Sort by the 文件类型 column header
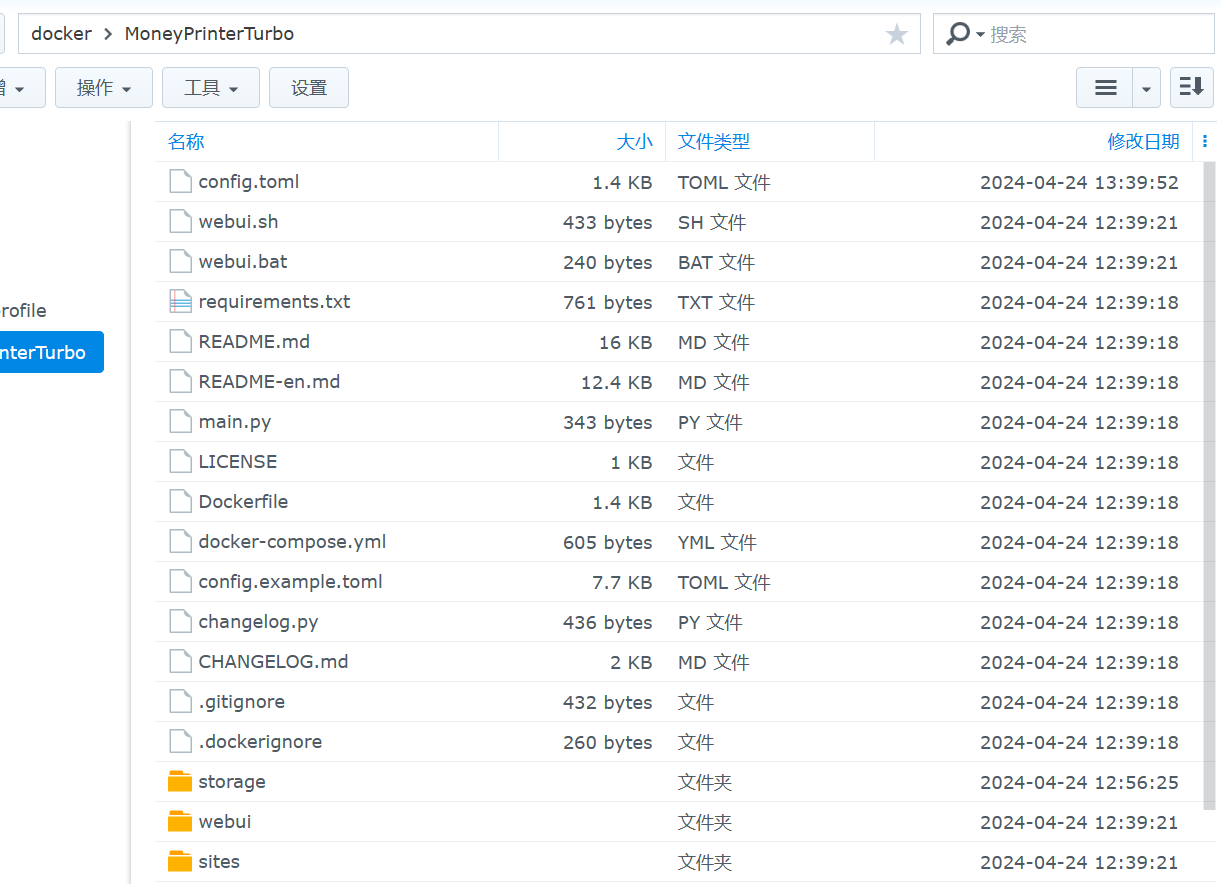This screenshot has width=1221, height=884. pos(714,142)
